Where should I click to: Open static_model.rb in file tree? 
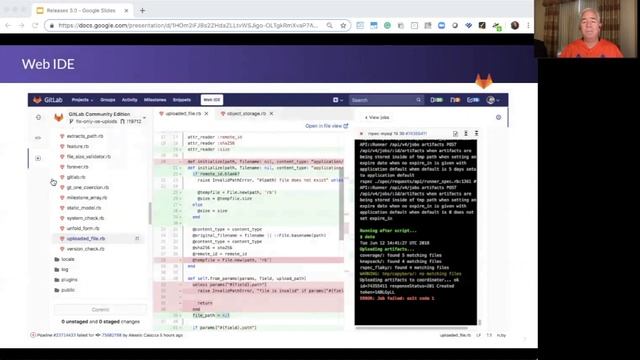point(84,208)
